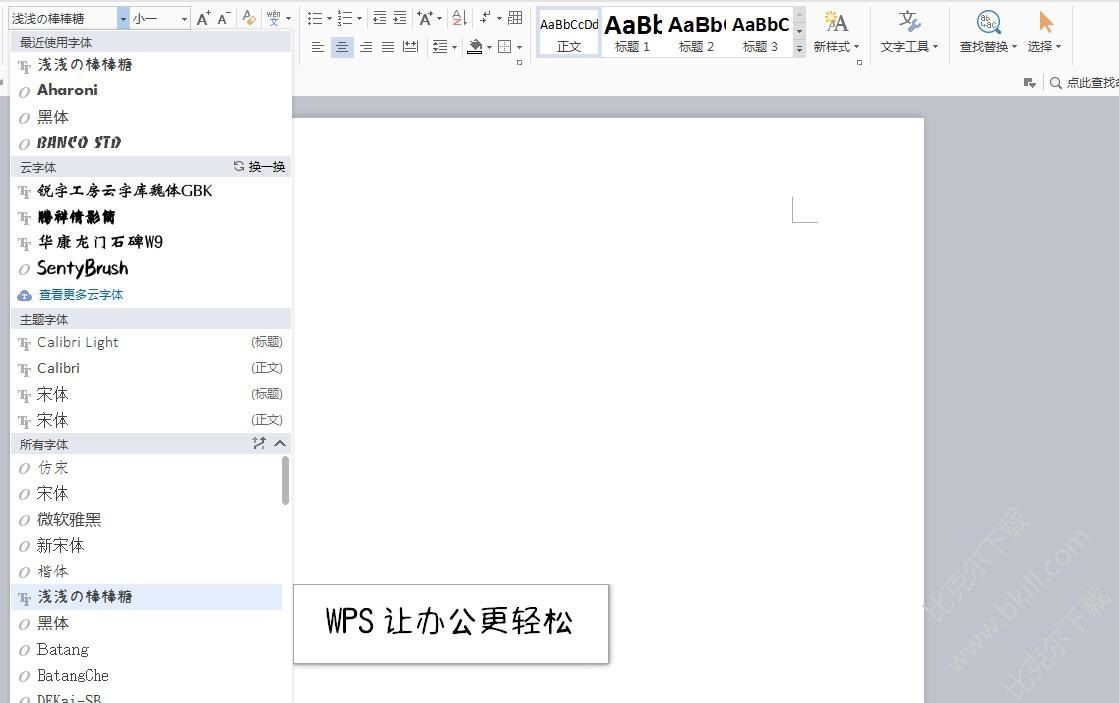Open the phonetic guide dropdown arrow

tap(288, 19)
